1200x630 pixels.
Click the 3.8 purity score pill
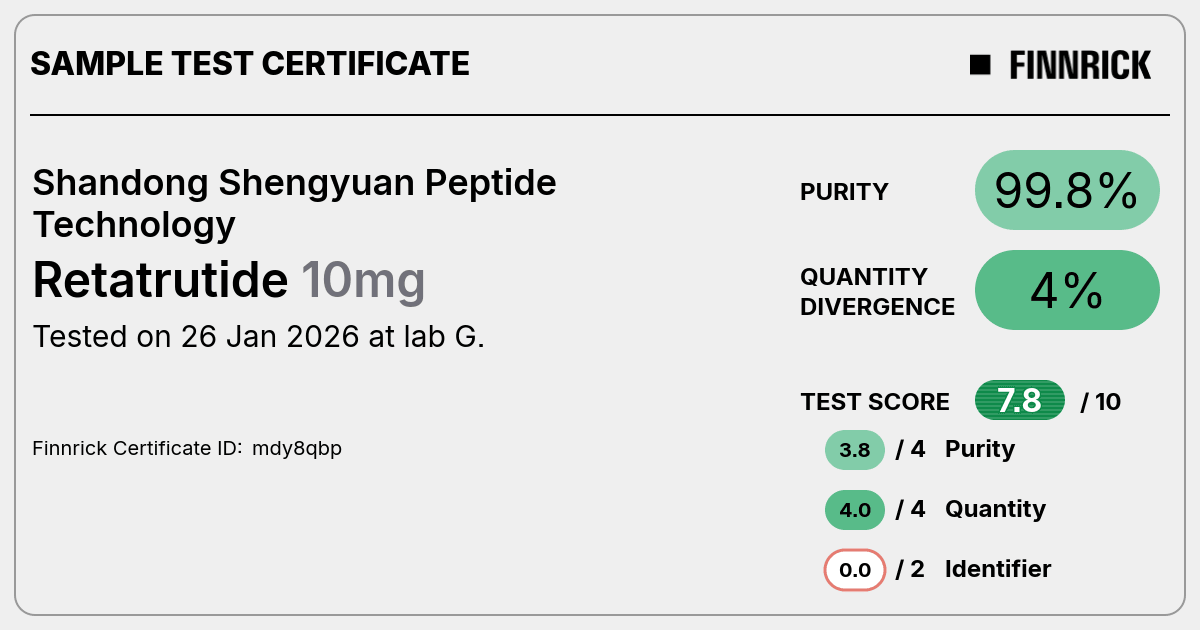855,450
